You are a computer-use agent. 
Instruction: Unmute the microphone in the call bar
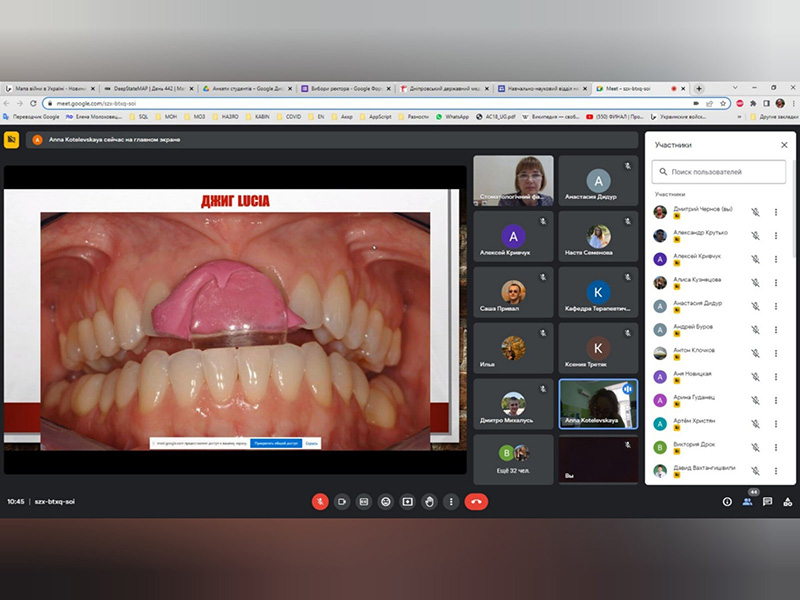pos(320,501)
